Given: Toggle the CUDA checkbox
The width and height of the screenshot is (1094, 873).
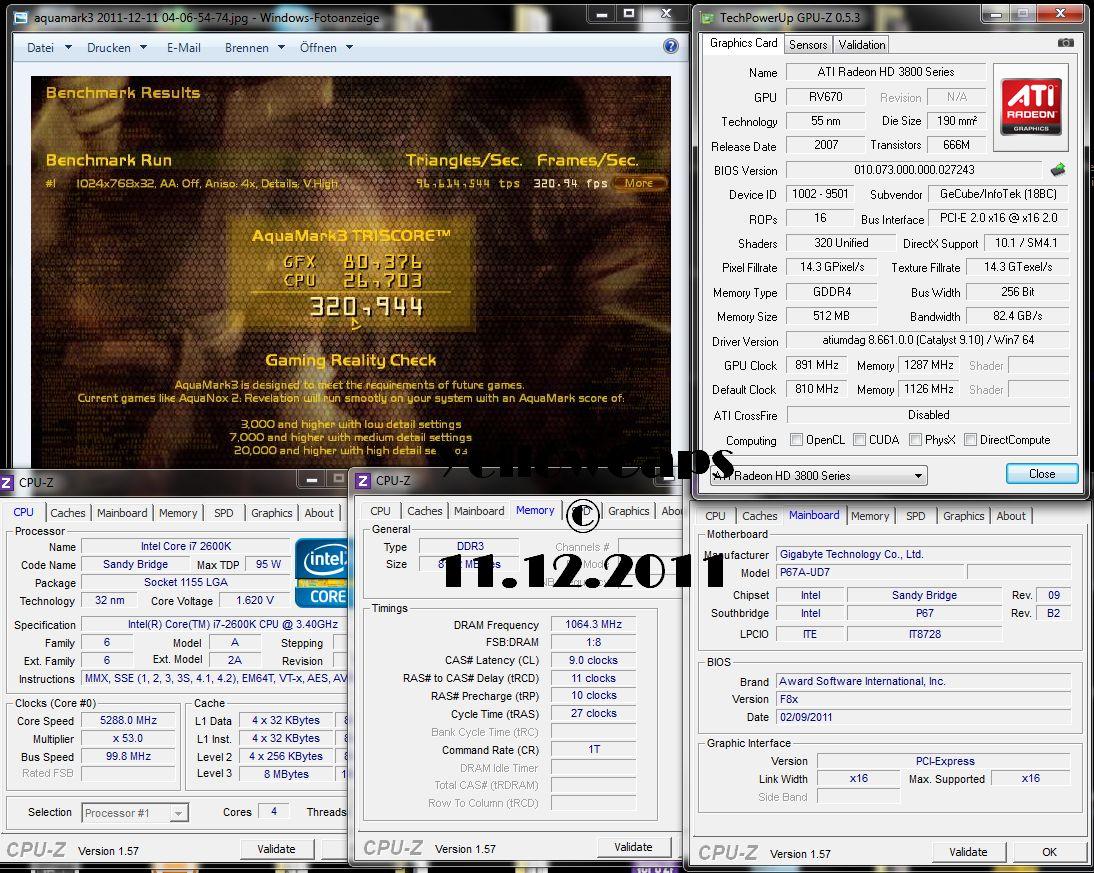Looking at the screenshot, I should click(859, 440).
